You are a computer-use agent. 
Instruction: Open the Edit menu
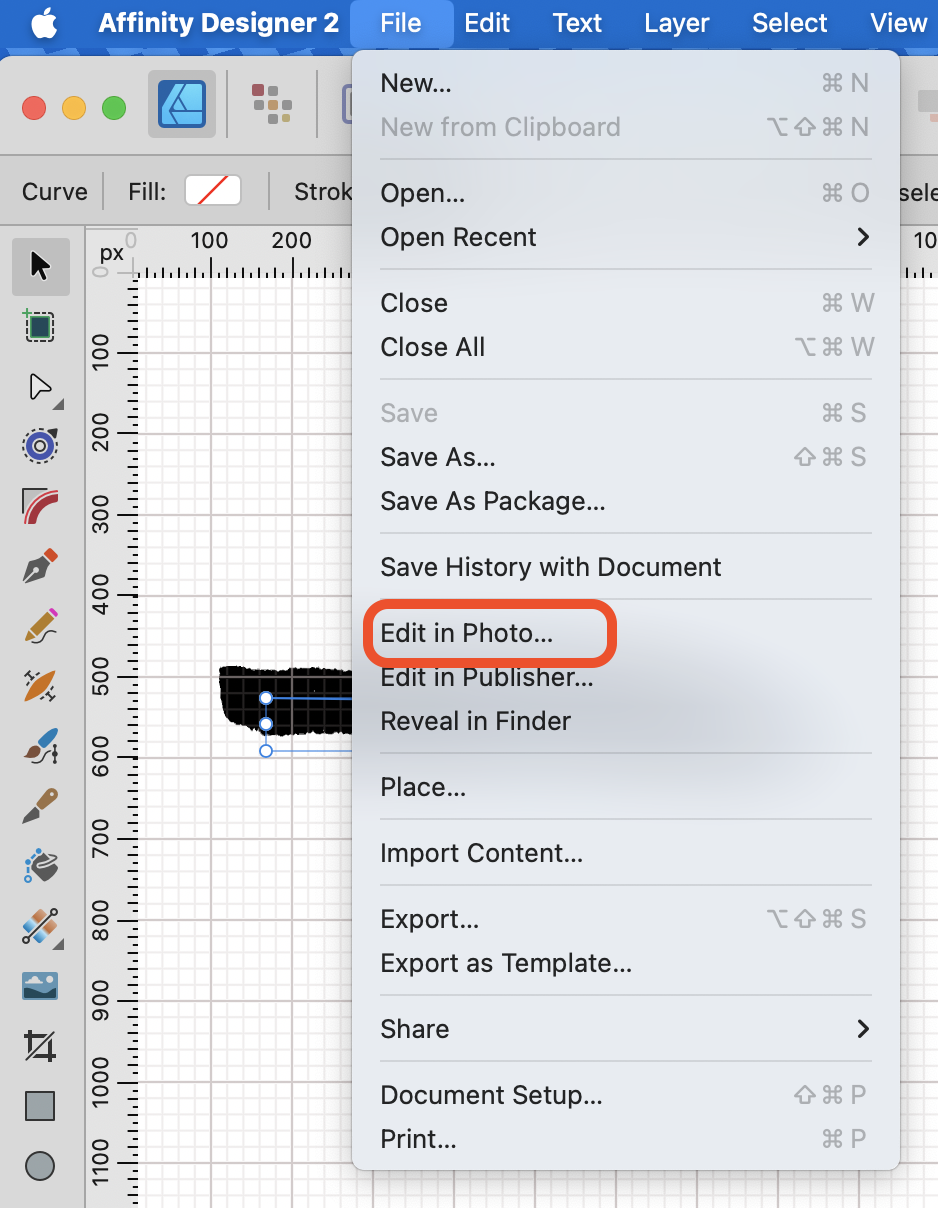[x=487, y=23]
